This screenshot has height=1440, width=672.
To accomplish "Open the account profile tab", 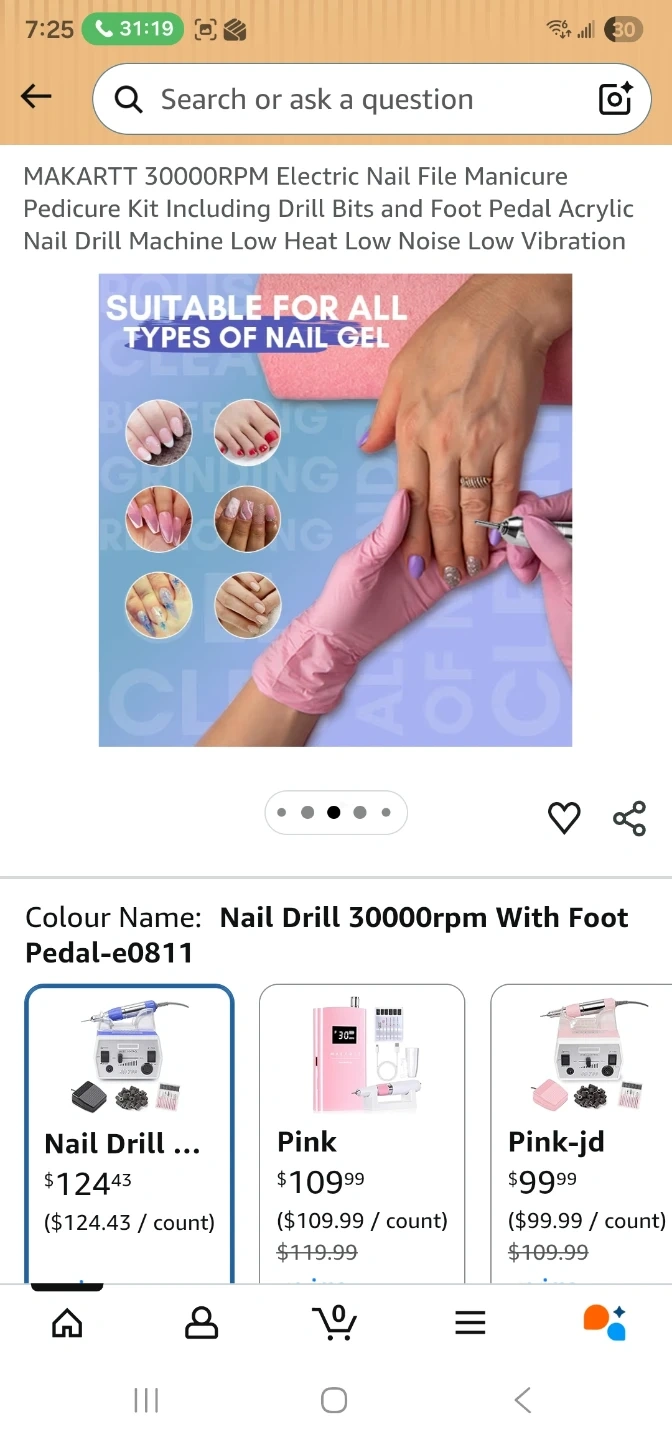I will (x=201, y=1323).
